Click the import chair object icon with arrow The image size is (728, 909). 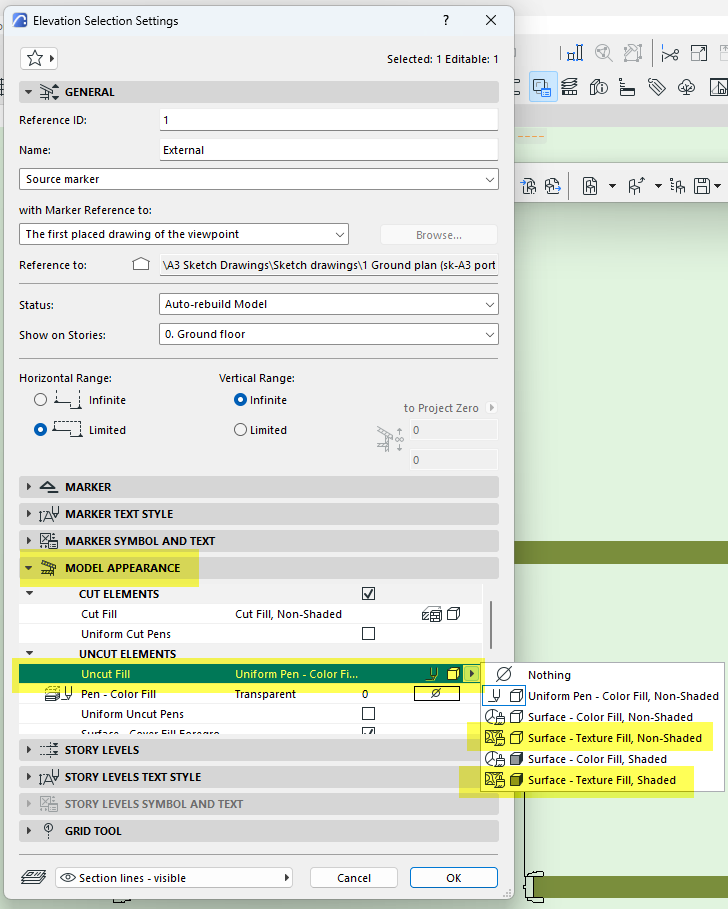tap(529, 186)
